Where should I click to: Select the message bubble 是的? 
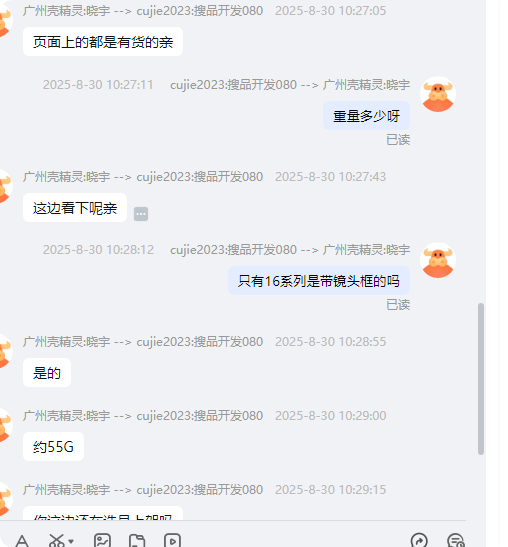(x=47, y=373)
